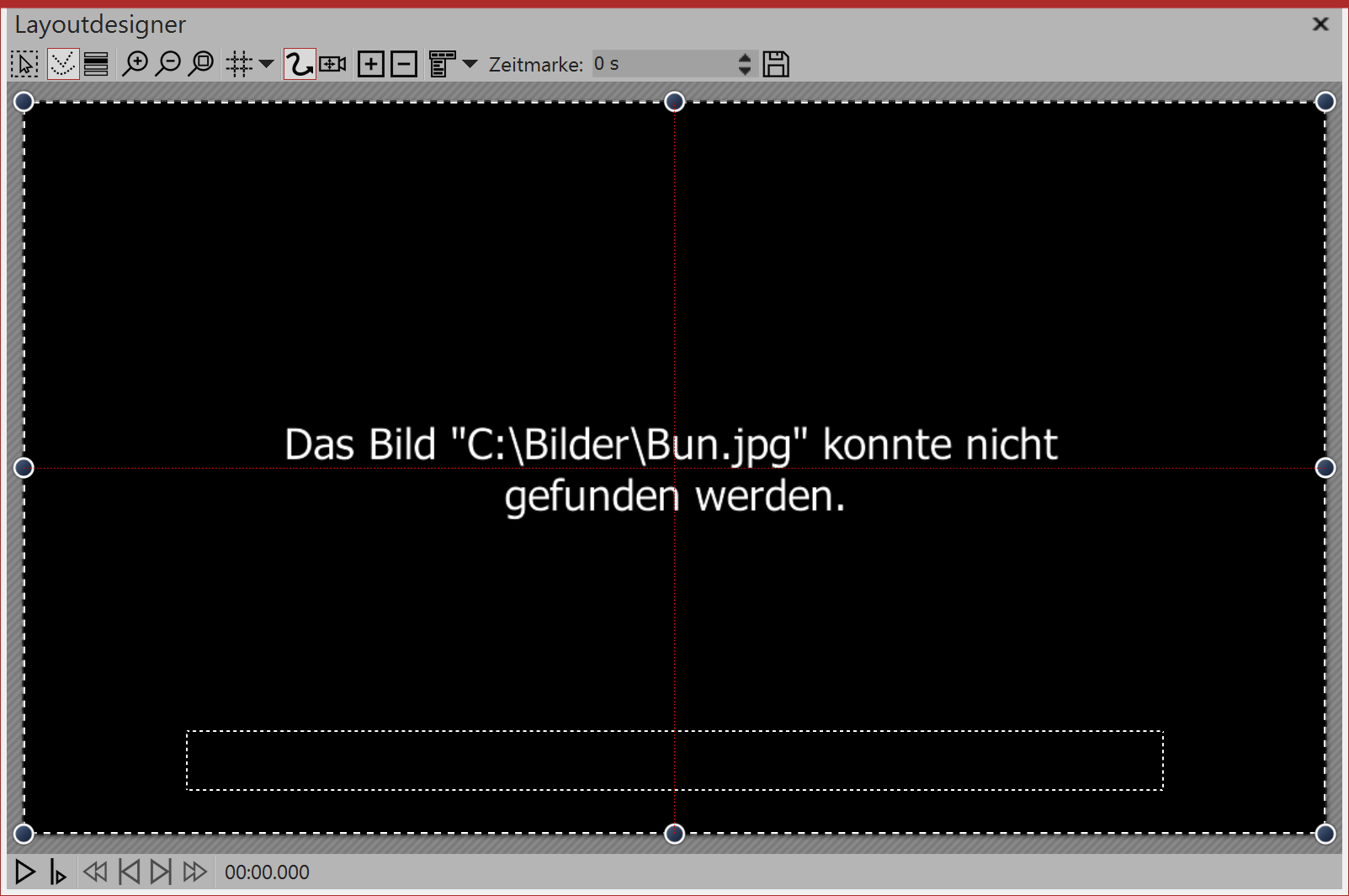Click the 00:00.000 timecode display
This screenshot has height=896, width=1349.
click(266, 872)
